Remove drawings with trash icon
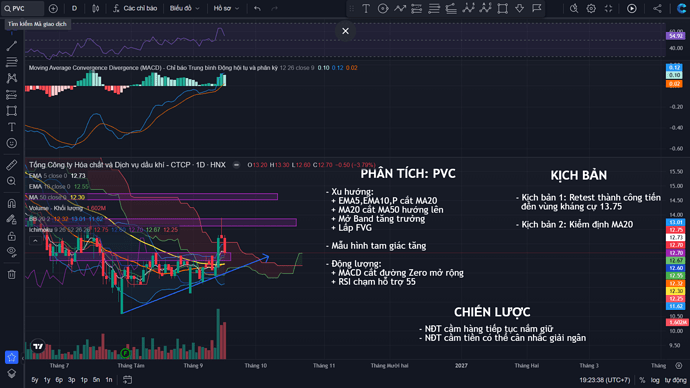Image resolution: width=690 pixels, height=388 pixels. point(12,274)
